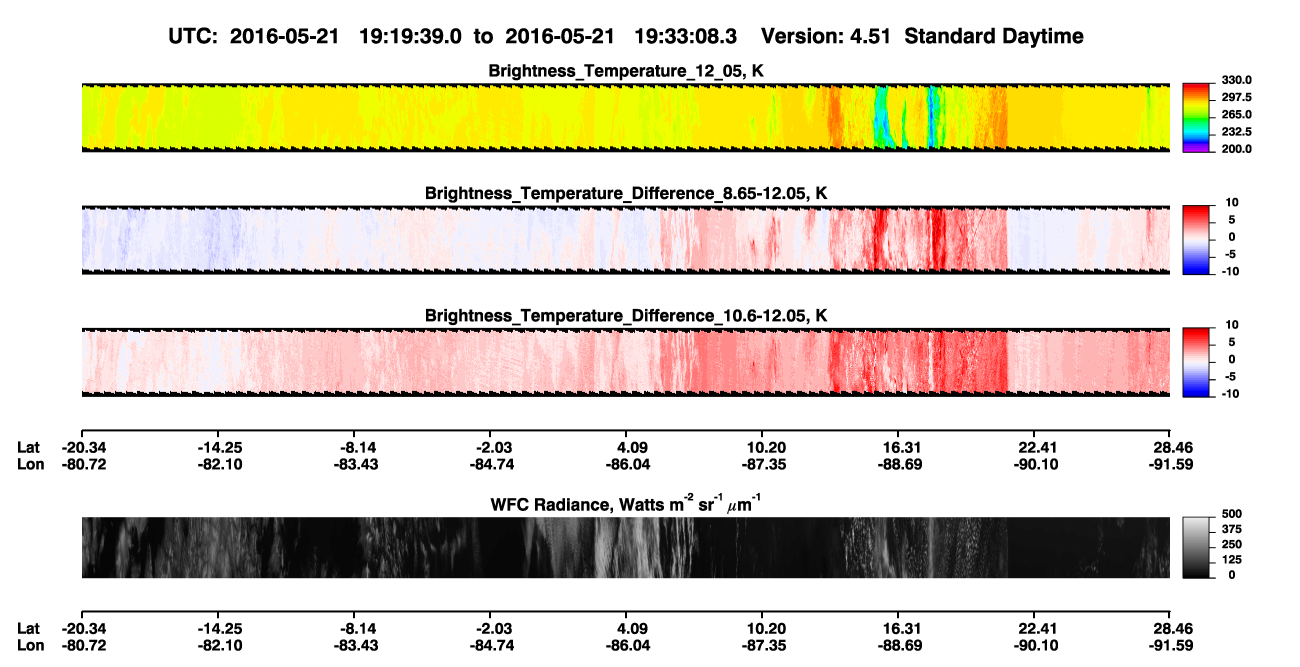Click latitude 28.46 under the 10.6-12.05 panel
1300x667 pixels.
coord(1171,448)
